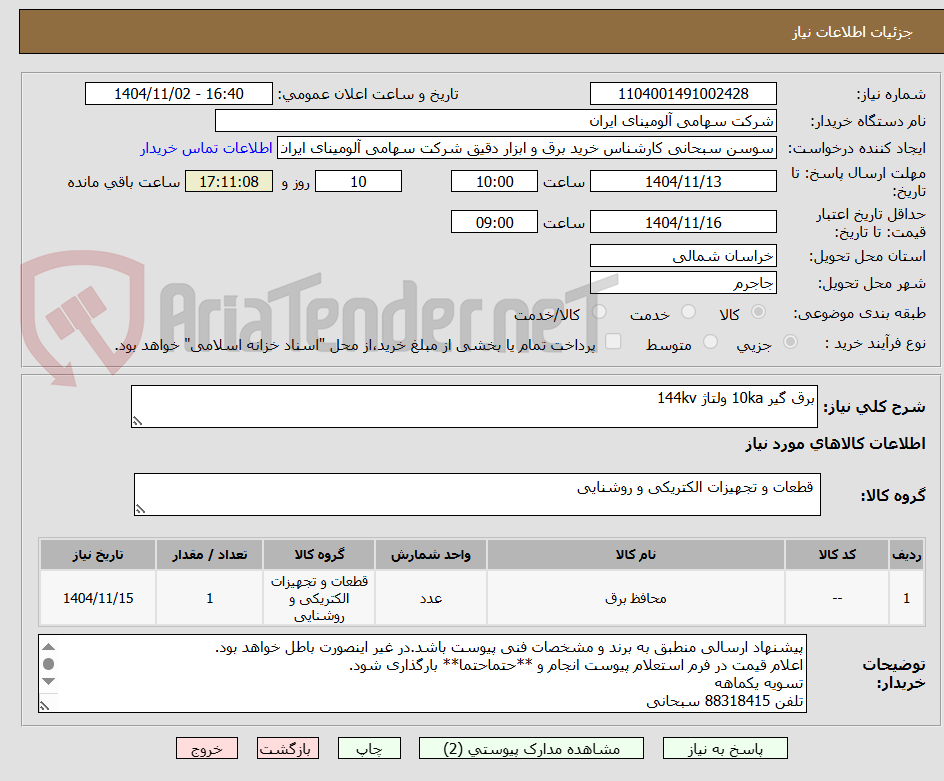Click the عدد unit cell

(x=431, y=598)
